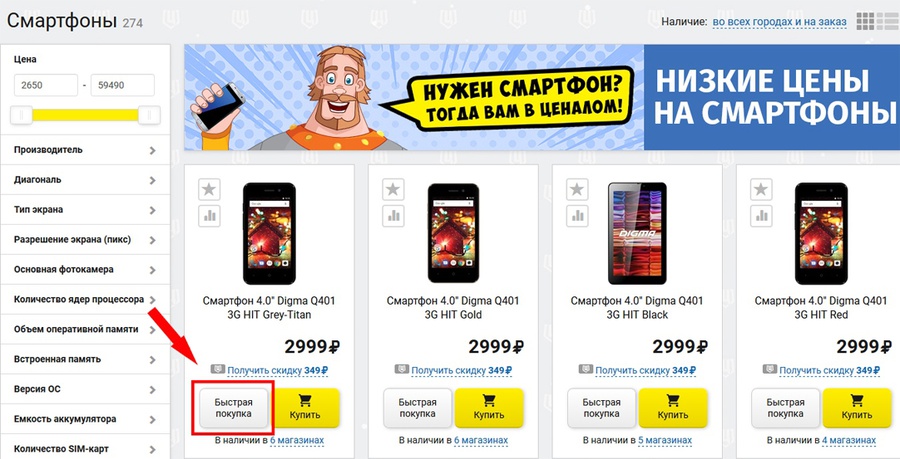
Task: Add Digma Q401 Grey-Titan to favorites star
Action: tap(210, 189)
